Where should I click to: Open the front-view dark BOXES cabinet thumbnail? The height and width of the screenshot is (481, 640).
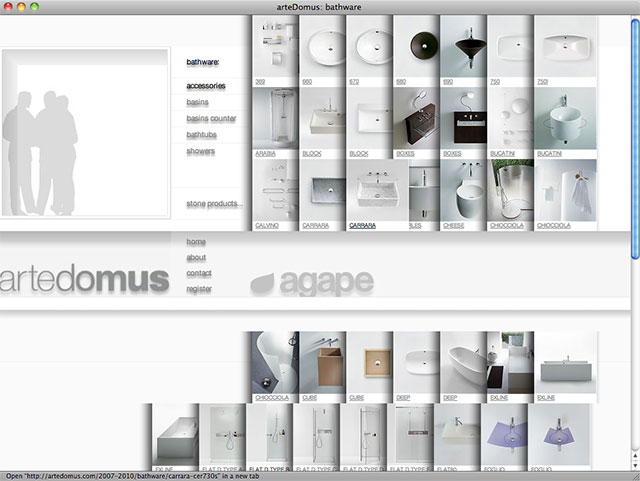pyautogui.click(x=463, y=118)
